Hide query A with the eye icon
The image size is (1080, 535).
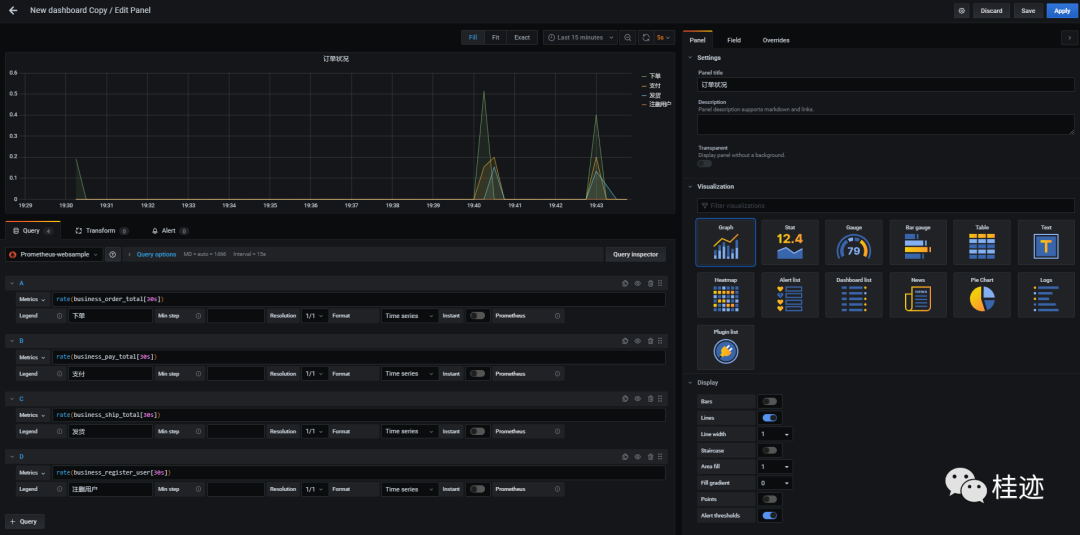638,283
